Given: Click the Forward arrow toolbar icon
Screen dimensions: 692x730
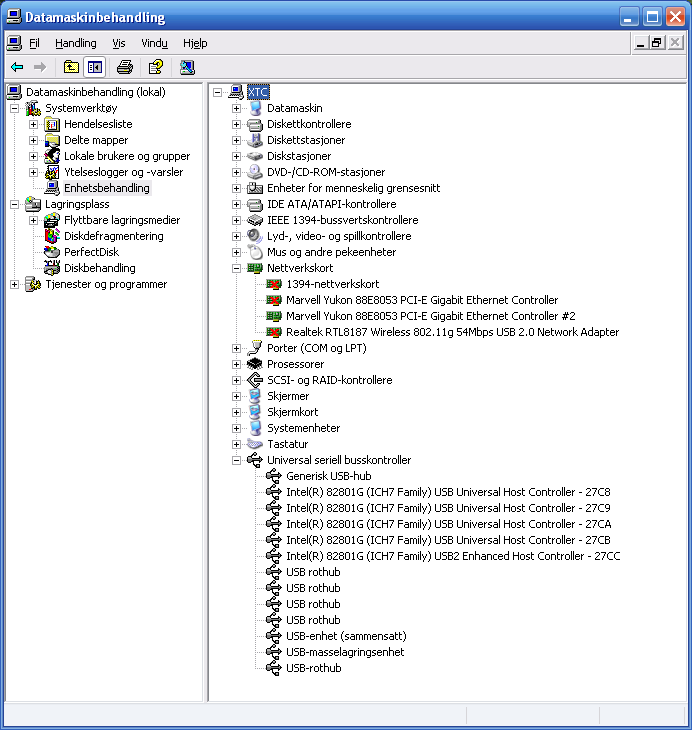Looking at the screenshot, I should point(40,68).
